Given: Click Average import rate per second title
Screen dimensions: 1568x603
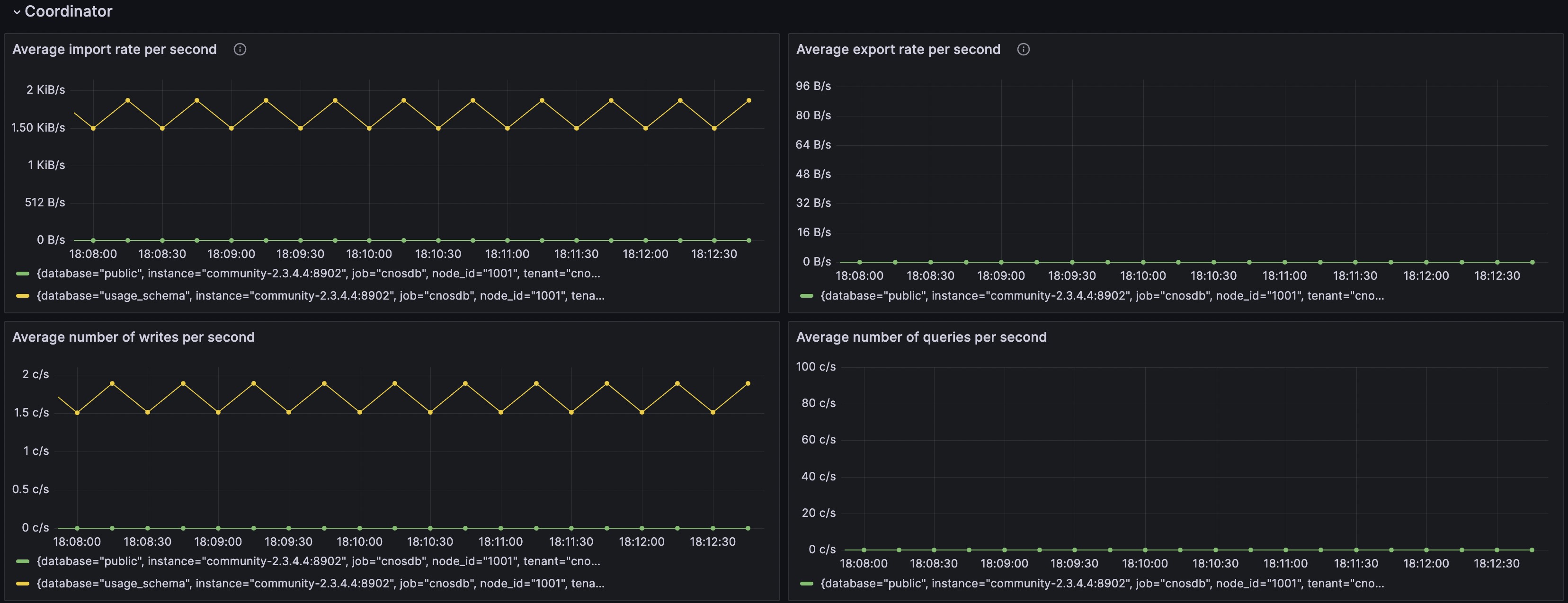Looking at the screenshot, I should pyautogui.click(x=115, y=49).
